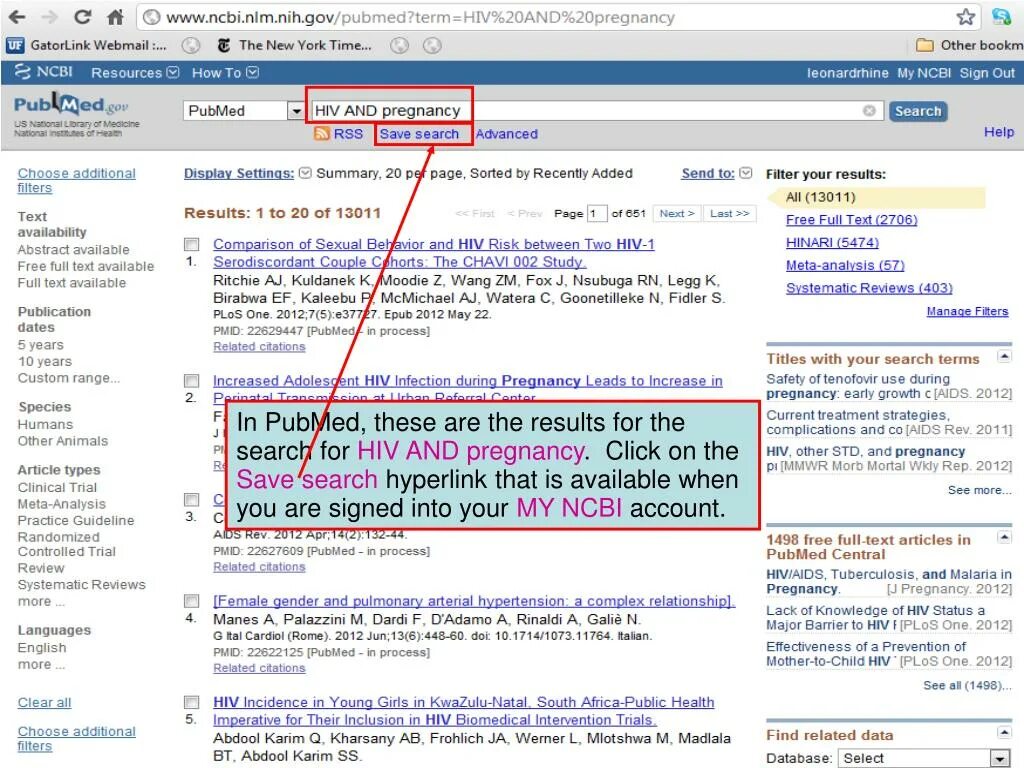The width and height of the screenshot is (1024, 768).
Task: Click See more titles with search terms
Action: [x=980, y=490]
